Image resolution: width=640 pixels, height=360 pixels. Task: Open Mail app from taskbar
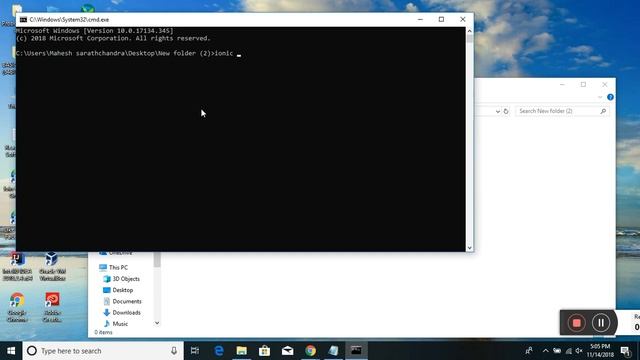(287, 351)
